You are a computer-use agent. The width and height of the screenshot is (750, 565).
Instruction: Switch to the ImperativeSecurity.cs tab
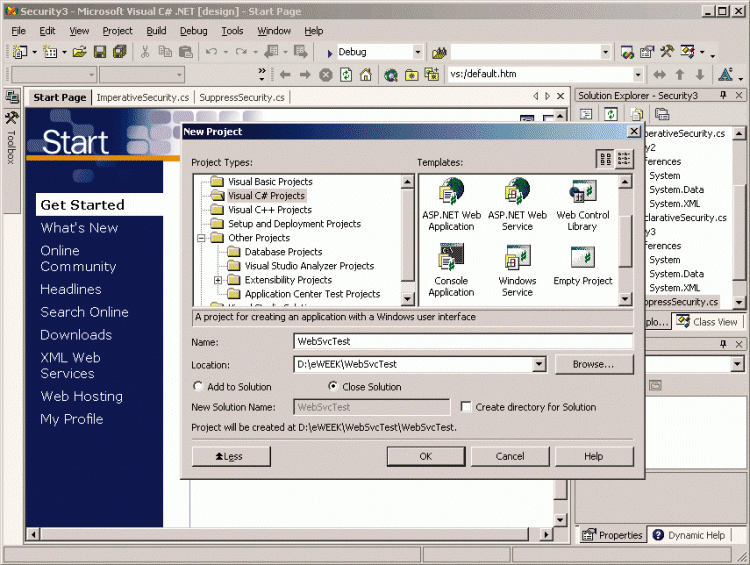click(x=143, y=98)
